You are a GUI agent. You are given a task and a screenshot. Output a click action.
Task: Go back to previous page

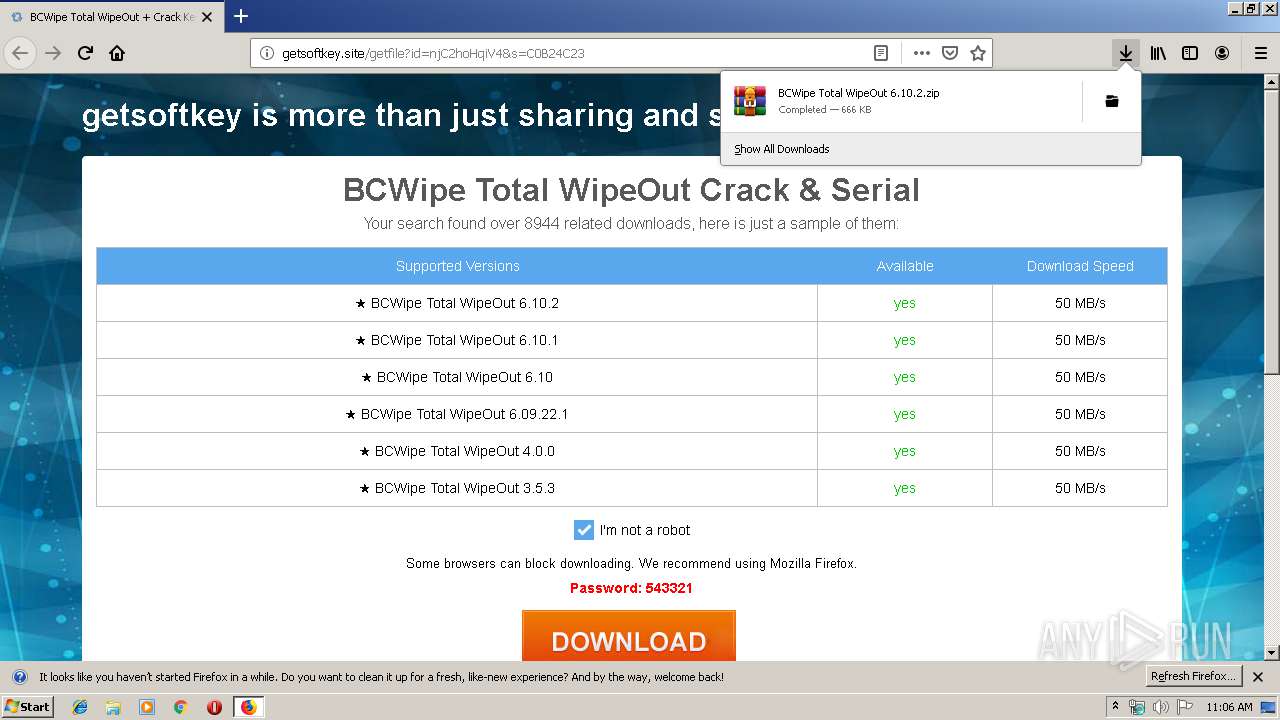[20, 53]
